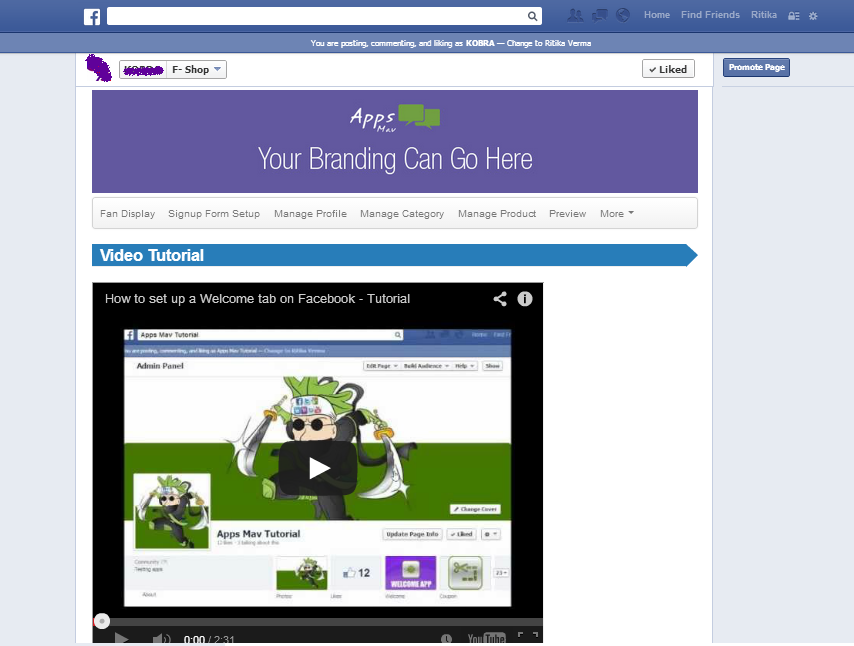
Task: Go to Manage Category tab
Action: point(402,214)
